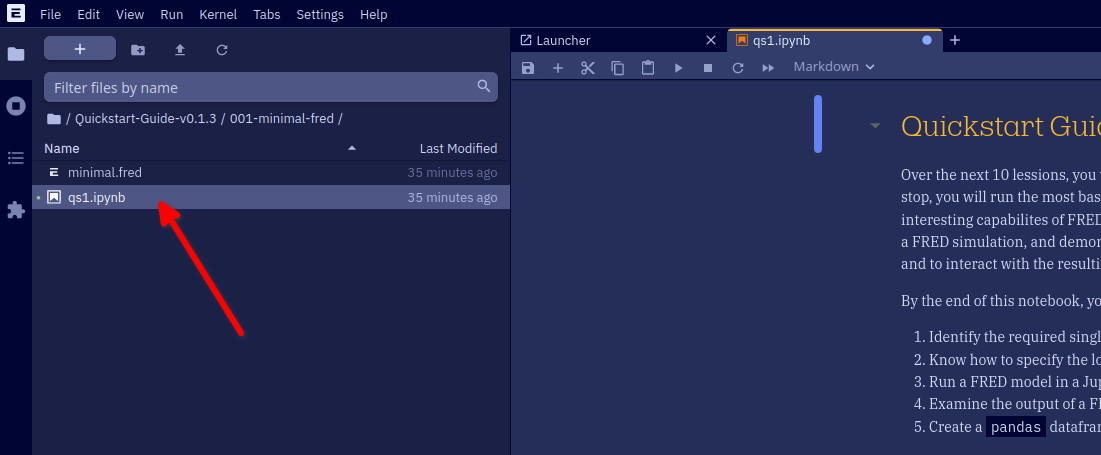Open the Tabs menu
This screenshot has width=1101, height=455.
click(x=267, y=14)
